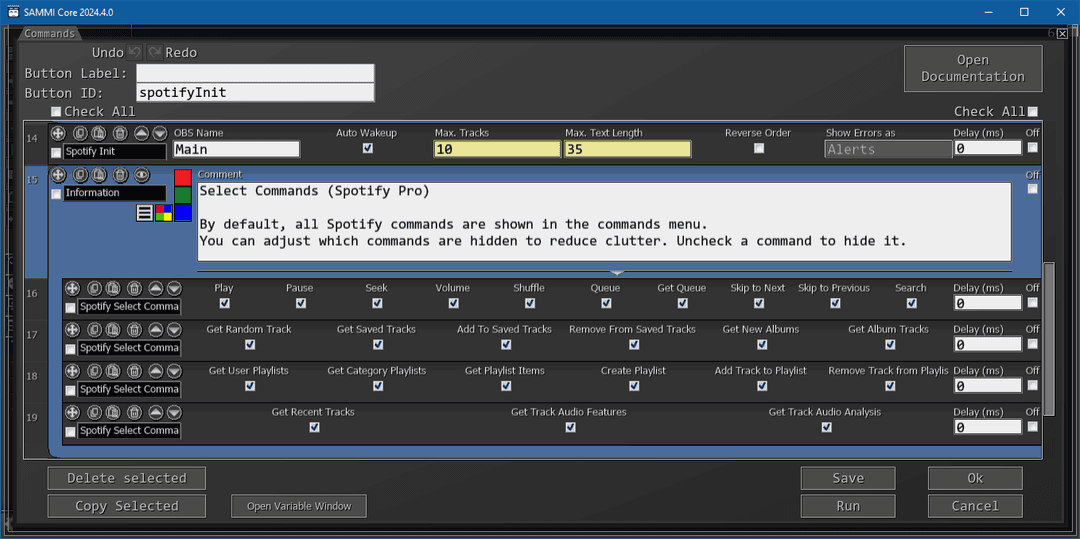Image resolution: width=1080 pixels, height=539 pixels.
Task: Uncheck the Create Playlist checkbox
Action: (634, 385)
